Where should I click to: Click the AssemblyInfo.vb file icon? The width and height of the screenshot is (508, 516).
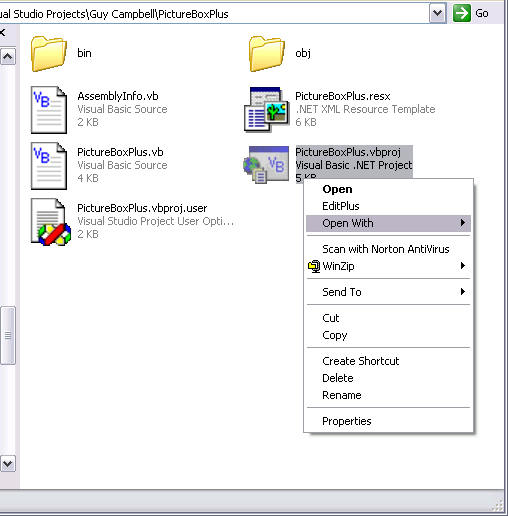click(49, 110)
